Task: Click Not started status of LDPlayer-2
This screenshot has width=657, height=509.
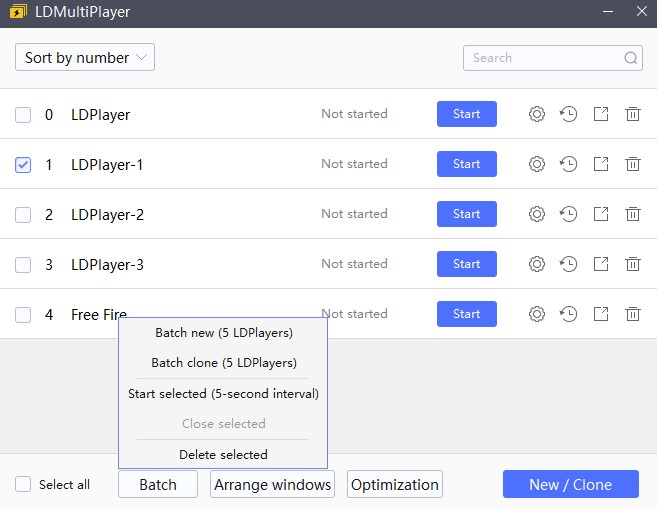Action: [x=354, y=214]
